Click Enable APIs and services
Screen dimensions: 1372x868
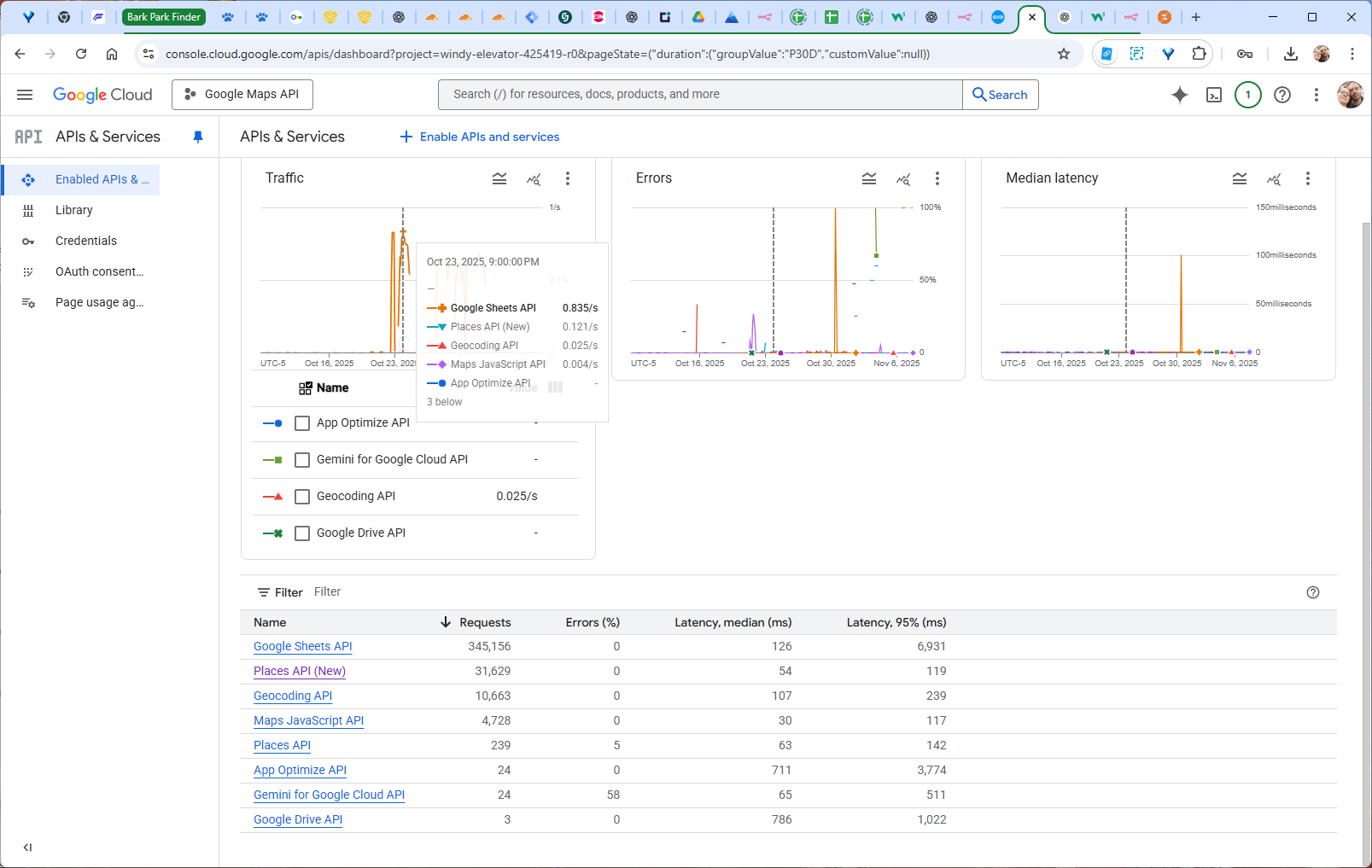coord(480,137)
